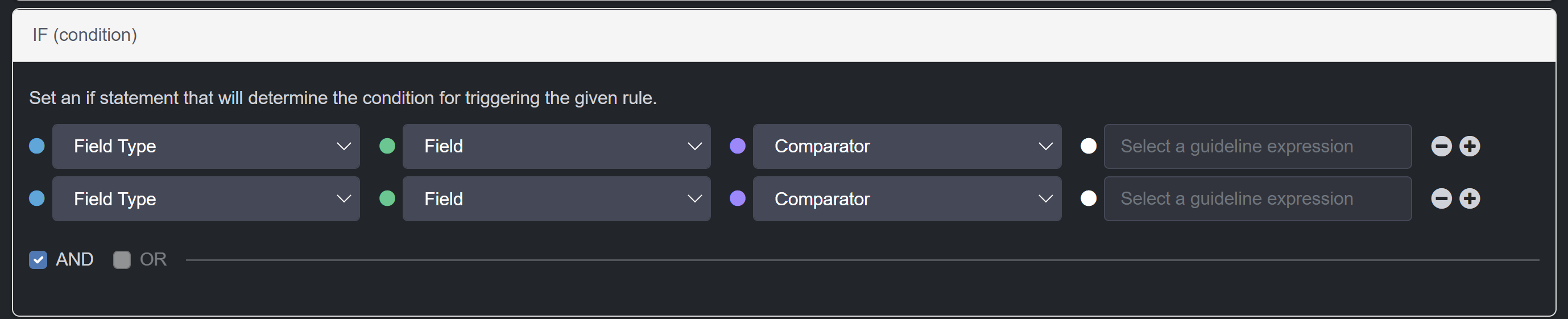Open the first row Comparator dropdown
This screenshot has width=1568, height=319.
(x=907, y=146)
